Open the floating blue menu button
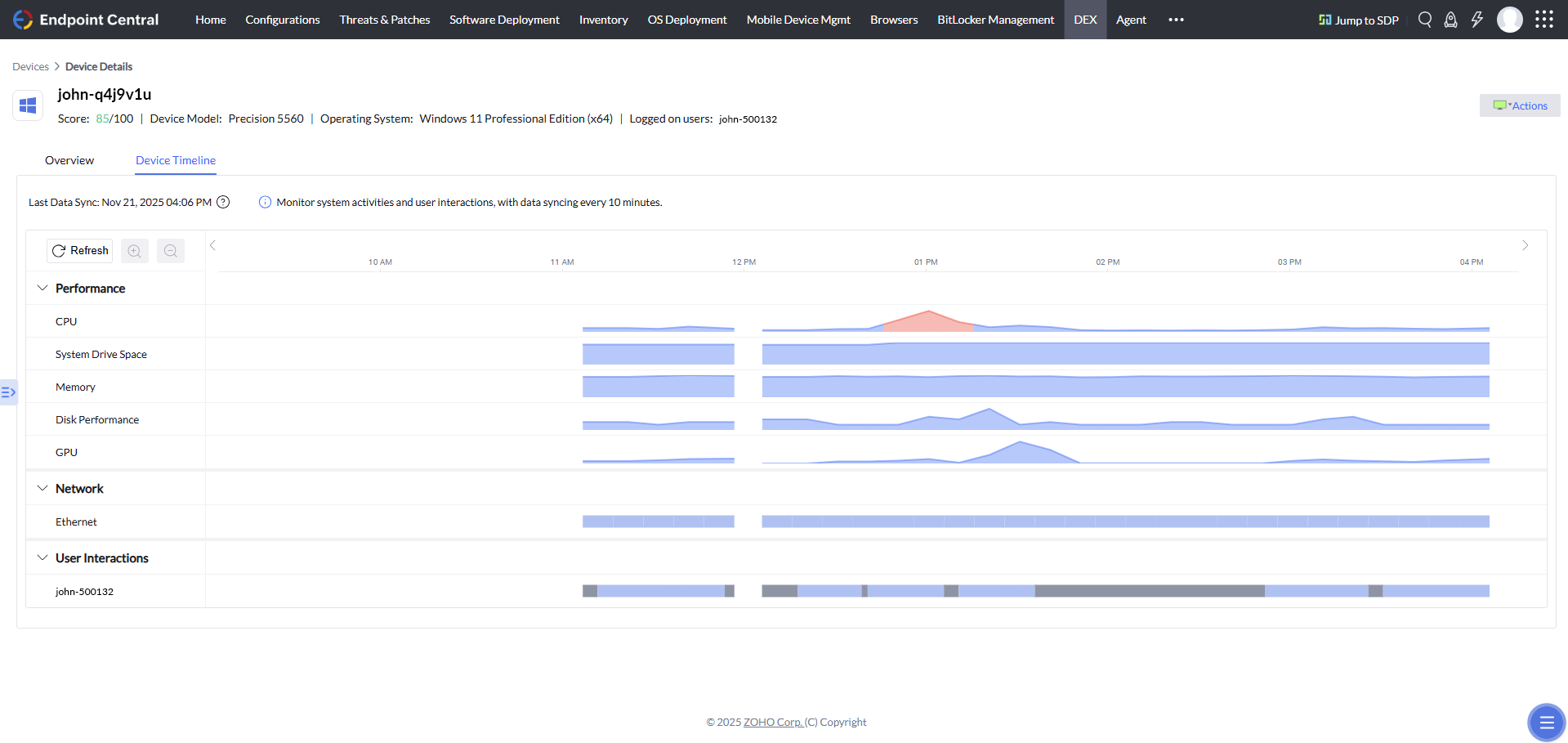 pyautogui.click(x=1546, y=723)
